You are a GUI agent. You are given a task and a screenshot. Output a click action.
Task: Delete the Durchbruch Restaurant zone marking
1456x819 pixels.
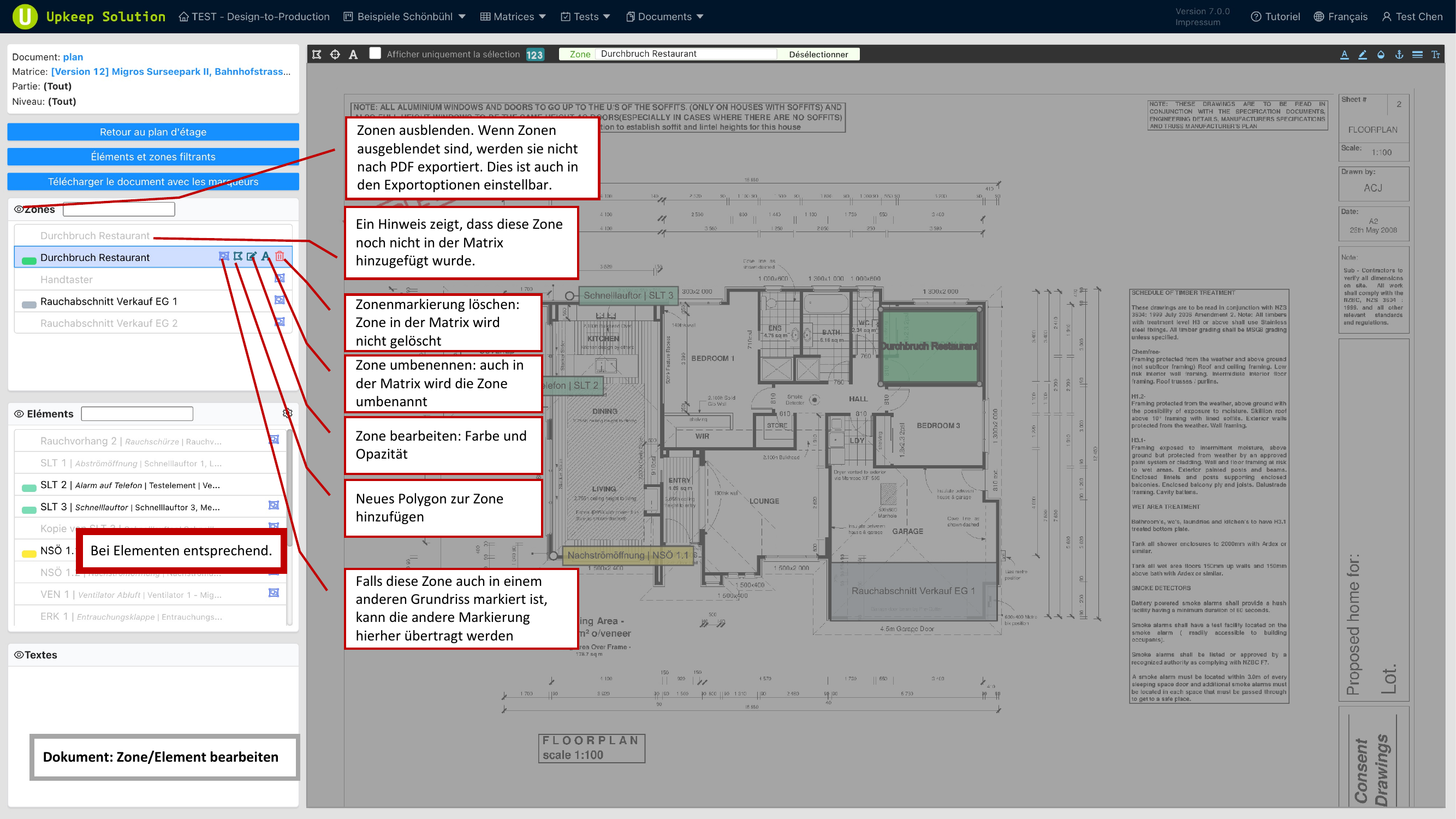(280, 256)
